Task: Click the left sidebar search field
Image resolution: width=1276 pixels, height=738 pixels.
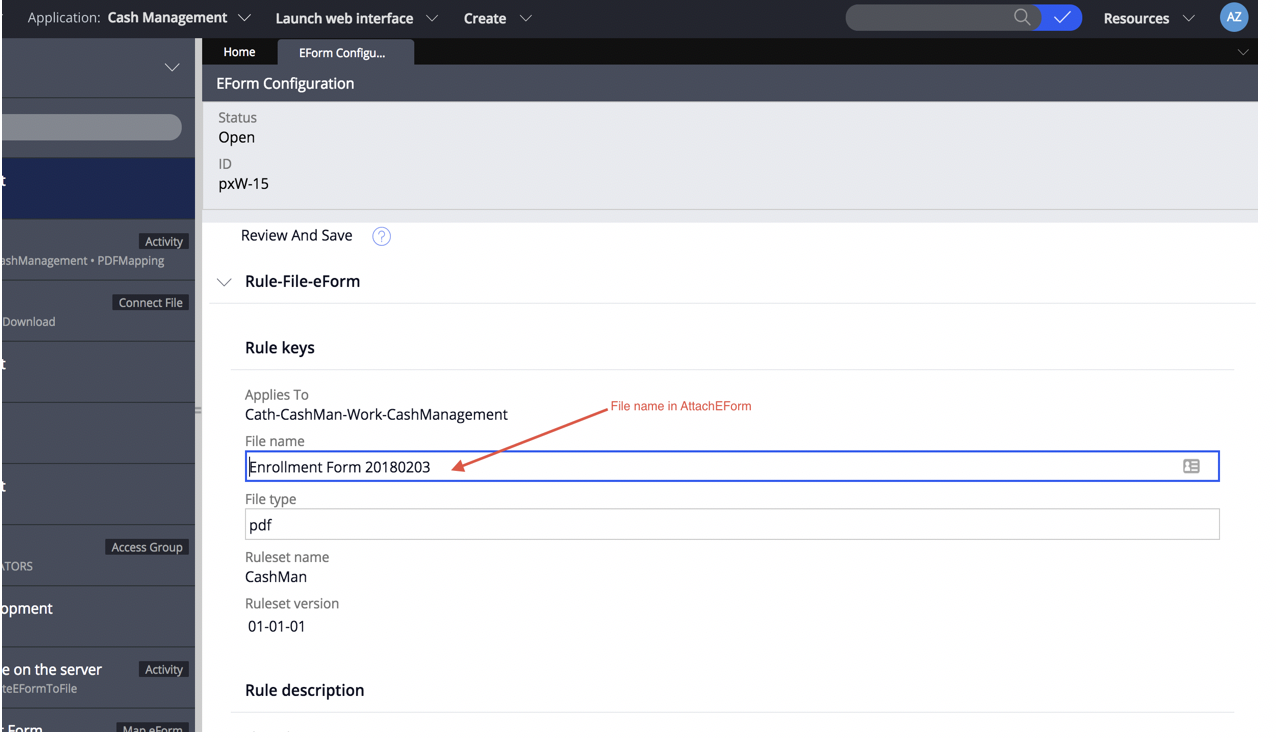Action: click(x=91, y=127)
